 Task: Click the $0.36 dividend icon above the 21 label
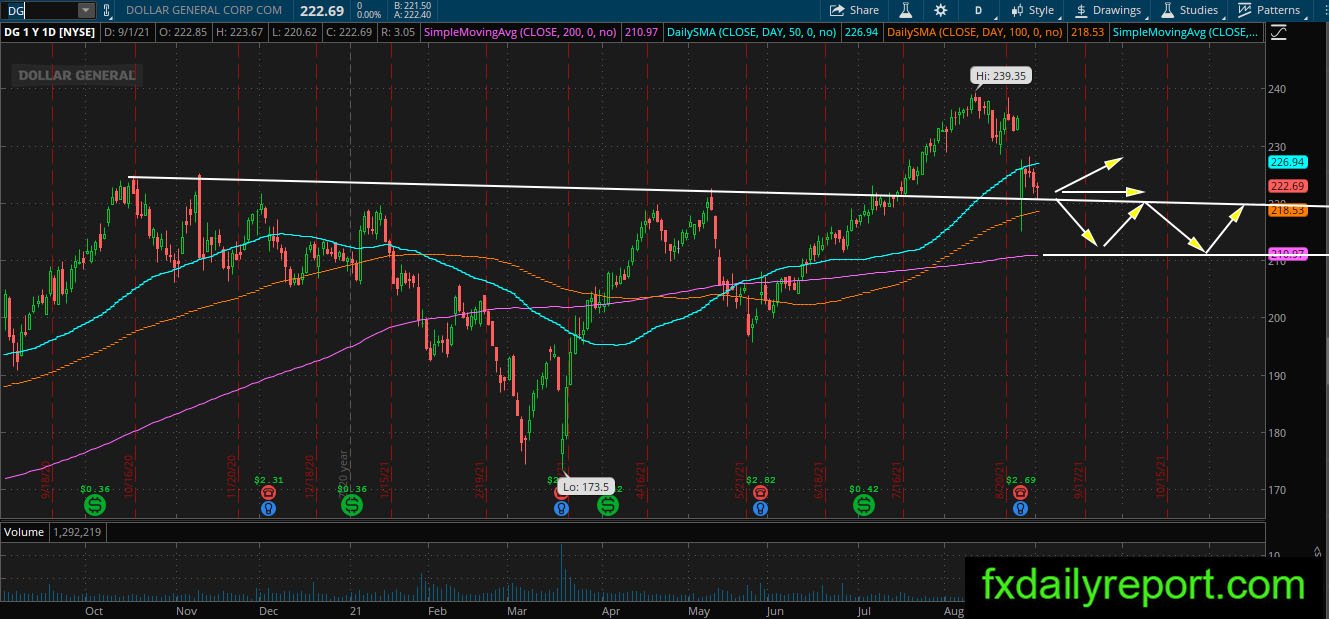(352, 506)
